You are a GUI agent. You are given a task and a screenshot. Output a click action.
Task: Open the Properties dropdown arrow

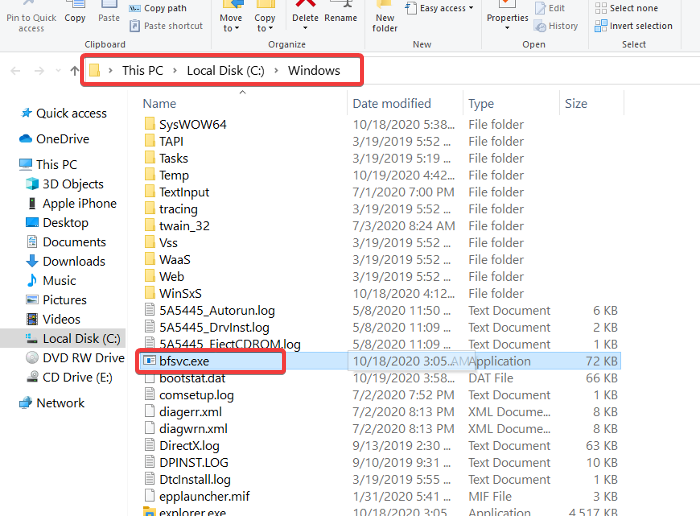coord(507,28)
